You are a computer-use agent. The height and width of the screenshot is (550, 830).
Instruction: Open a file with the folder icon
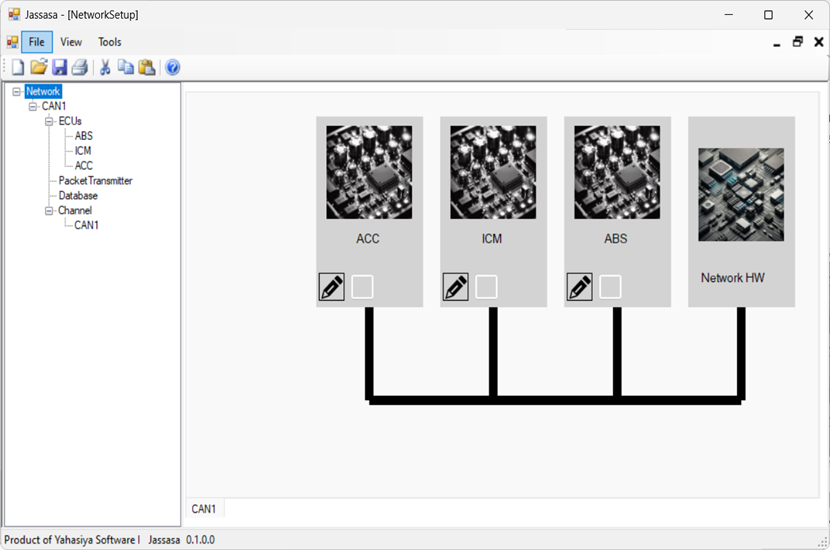pos(39,67)
